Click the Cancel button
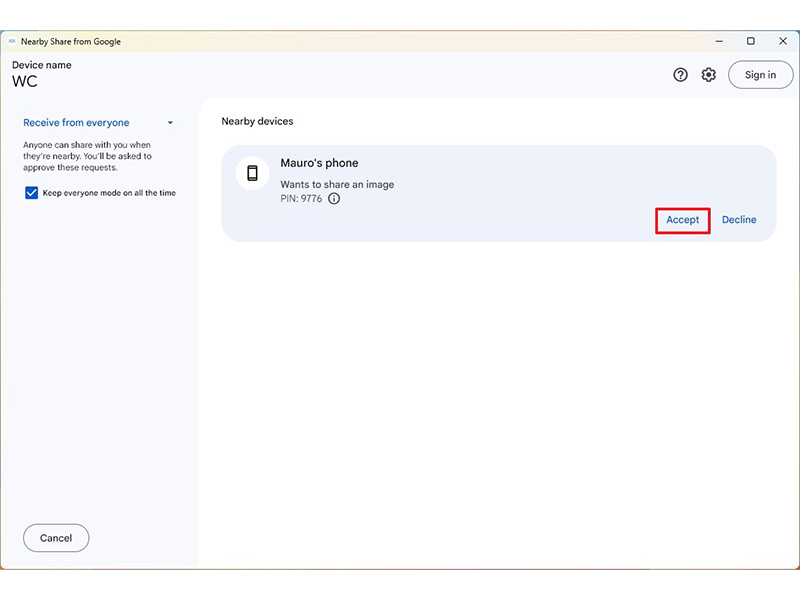The height and width of the screenshot is (600, 800). coord(56,538)
